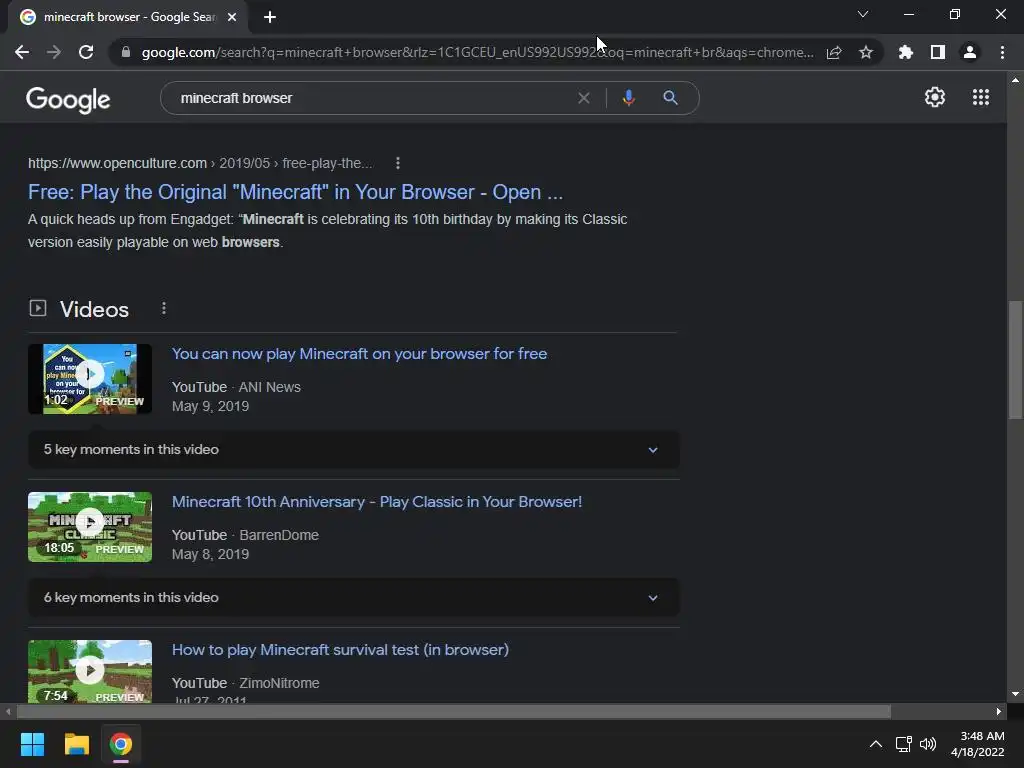
Task: Open 'How to play Minecraft survival test' link
Action: [x=340, y=650]
